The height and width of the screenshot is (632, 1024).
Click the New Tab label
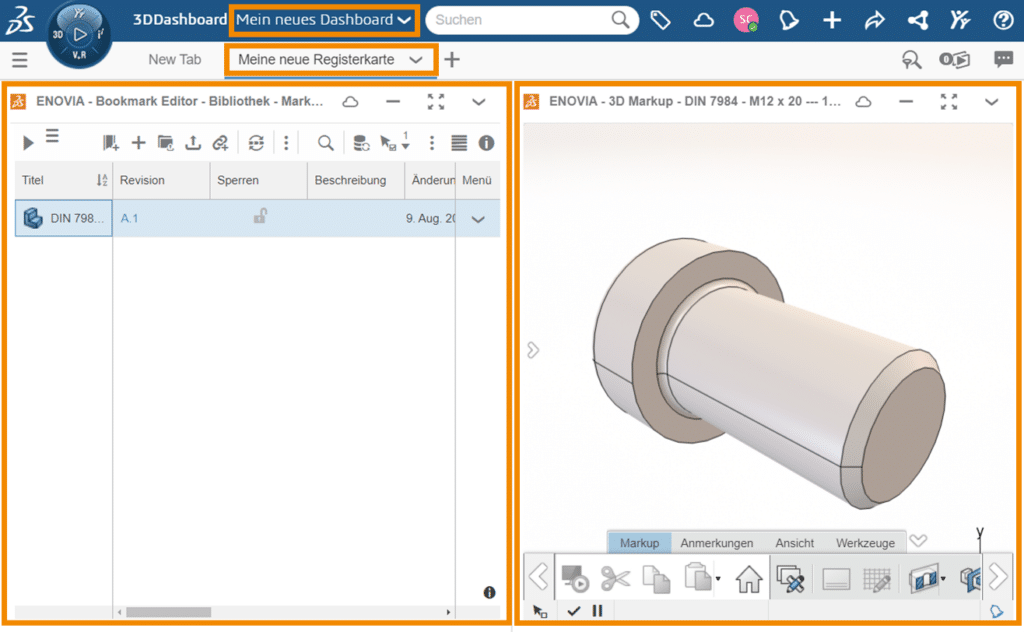coord(175,59)
